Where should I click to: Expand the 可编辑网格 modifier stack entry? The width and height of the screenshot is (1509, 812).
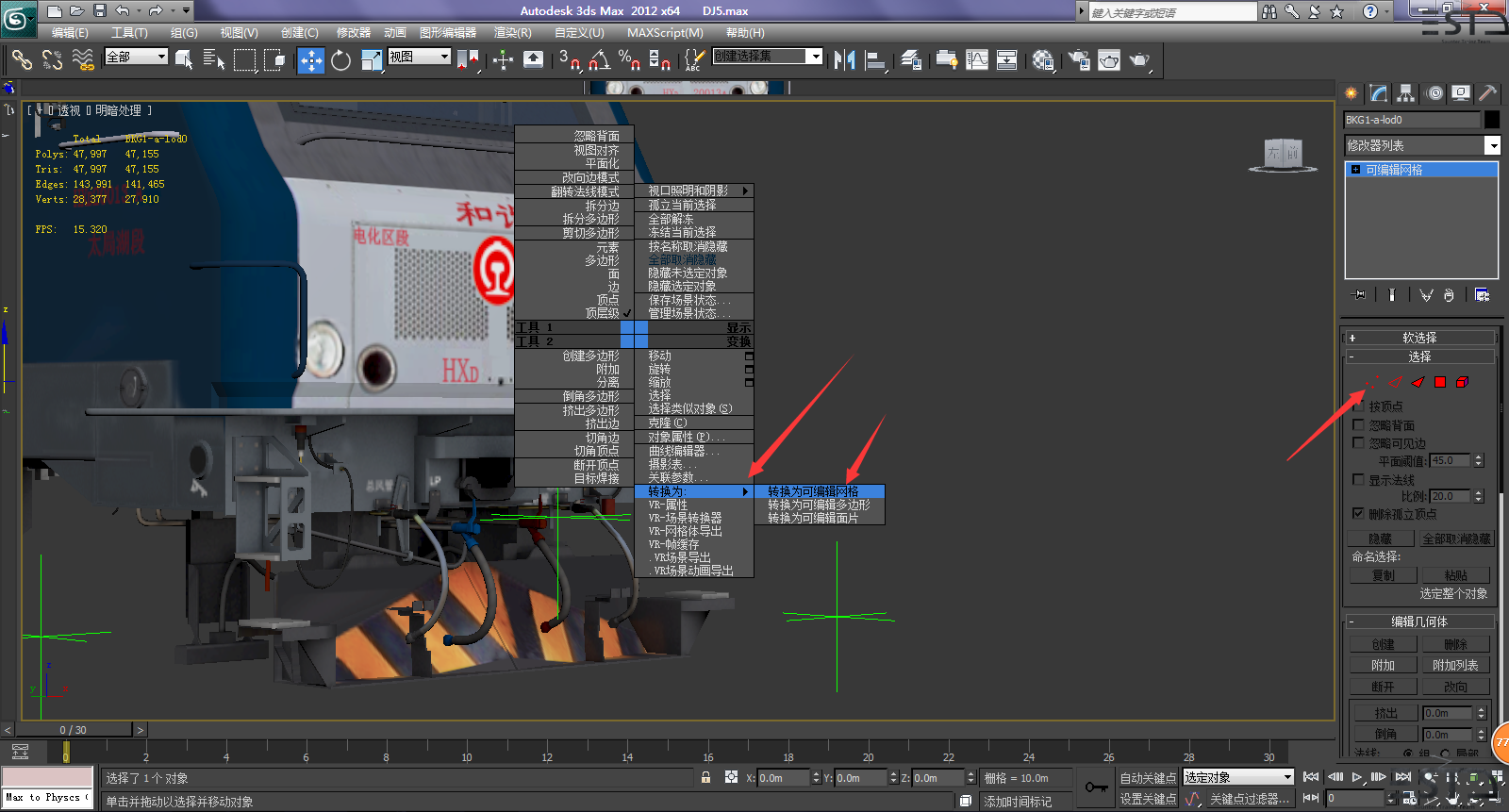[1355, 170]
